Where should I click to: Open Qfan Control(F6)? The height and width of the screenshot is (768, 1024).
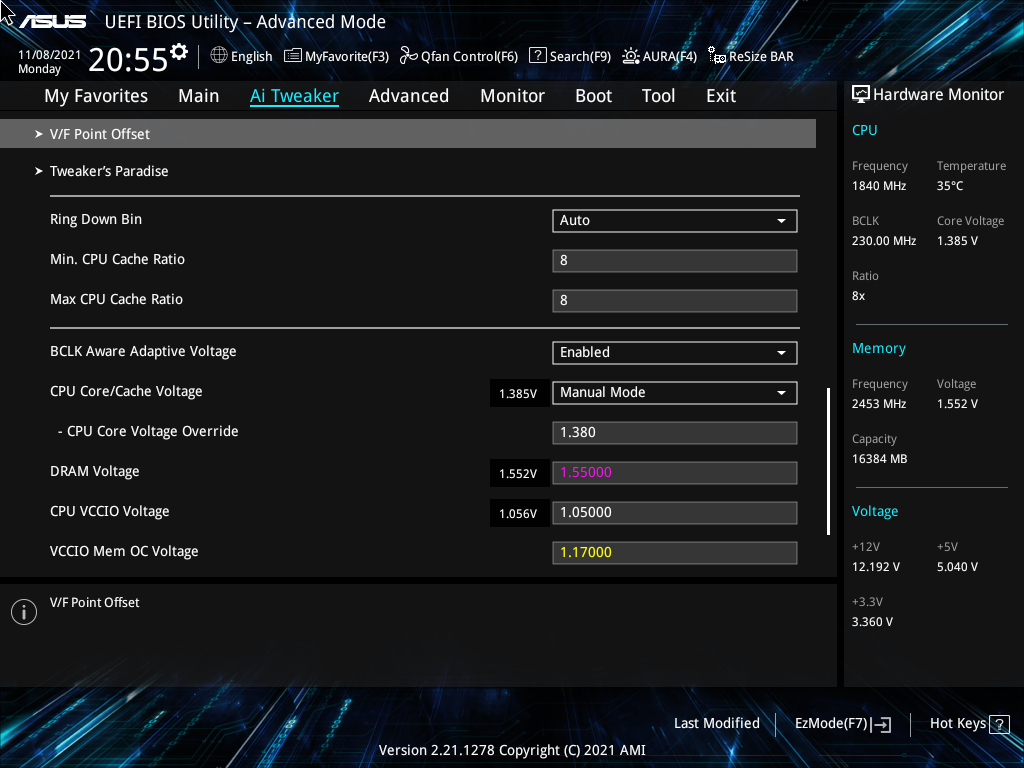[x=458, y=56]
